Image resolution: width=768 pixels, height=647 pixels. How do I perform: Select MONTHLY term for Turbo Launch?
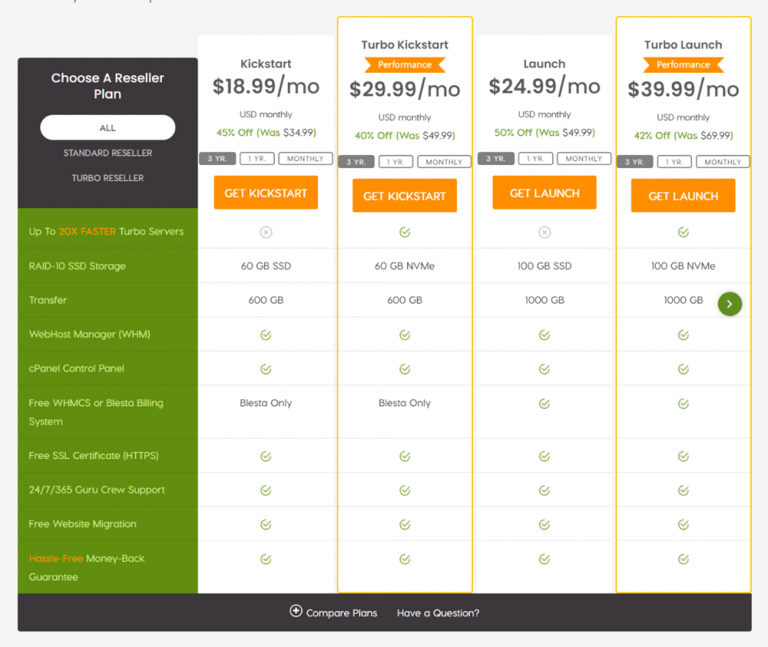pos(723,162)
